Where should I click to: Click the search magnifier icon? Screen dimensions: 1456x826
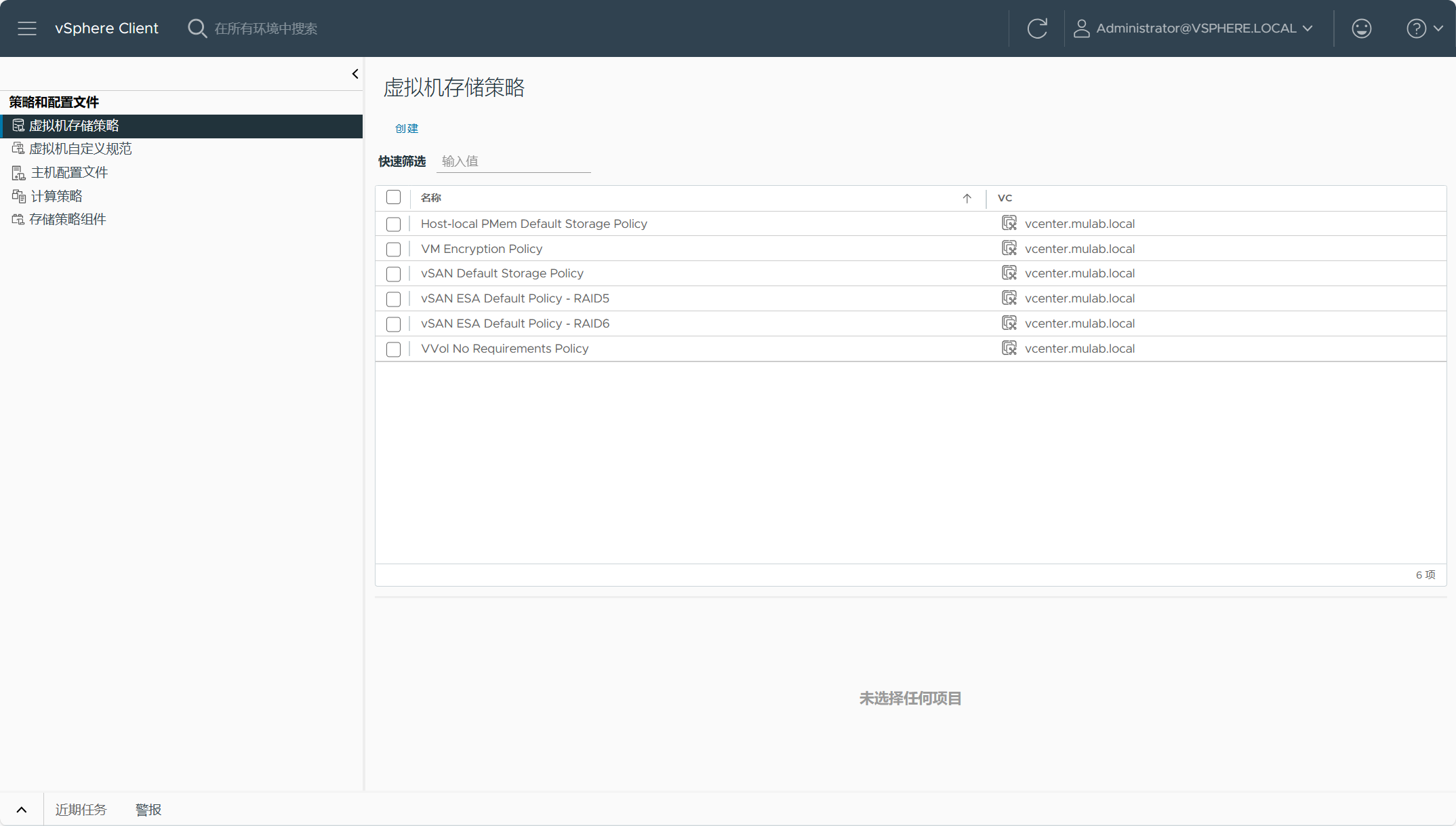pyautogui.click(x=197, y=28)
